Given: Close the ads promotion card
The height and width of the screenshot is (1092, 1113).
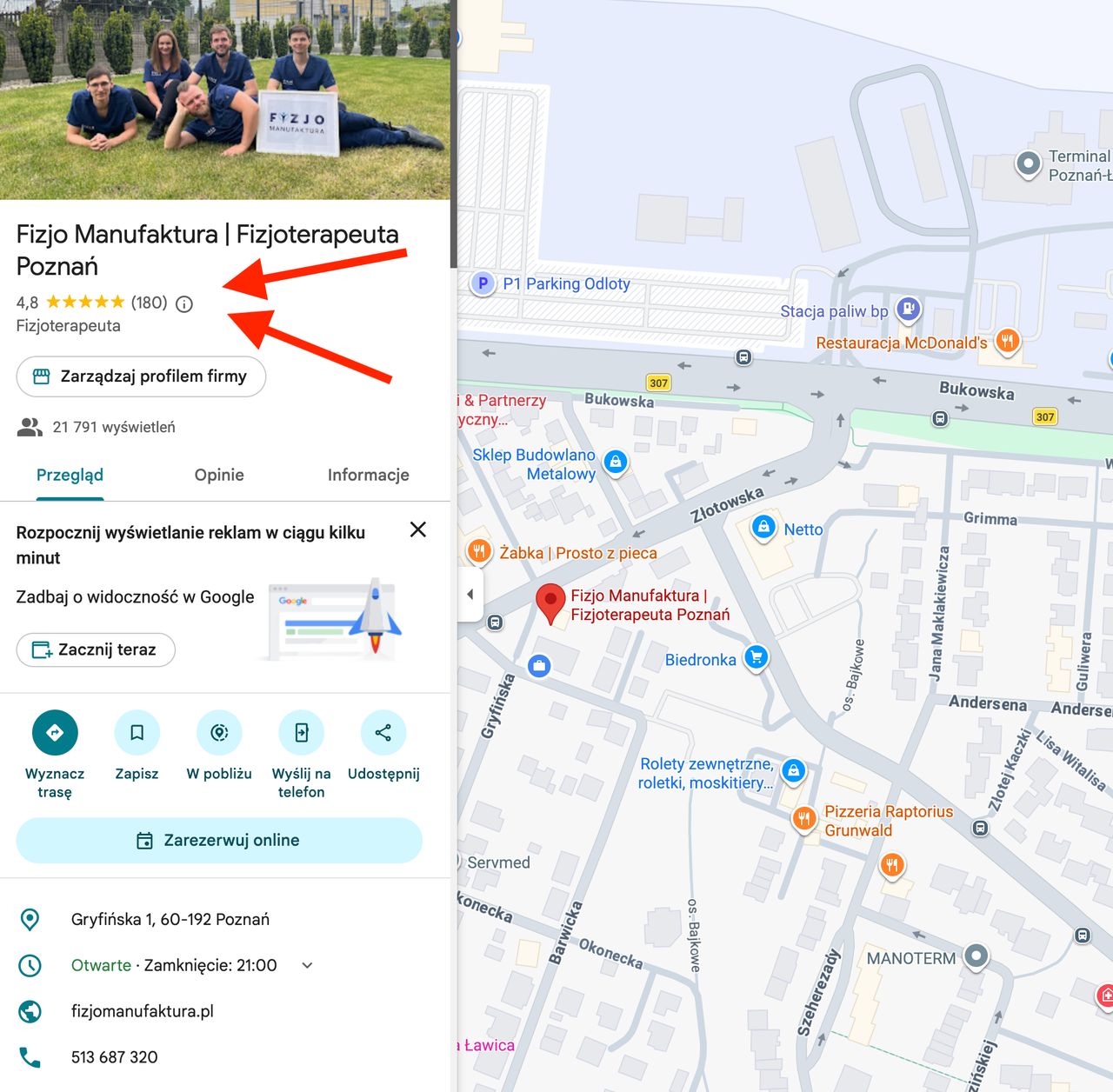Looking at the screenshot, I should [418, 529].
